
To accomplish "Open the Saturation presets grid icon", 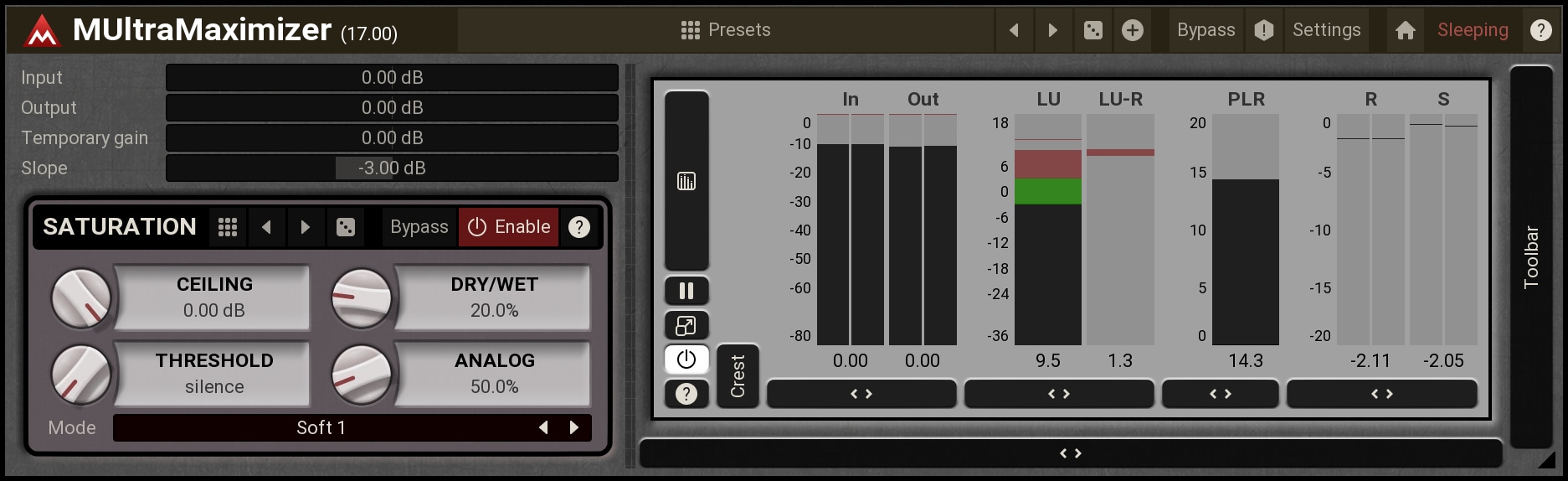I will [228, 227].
